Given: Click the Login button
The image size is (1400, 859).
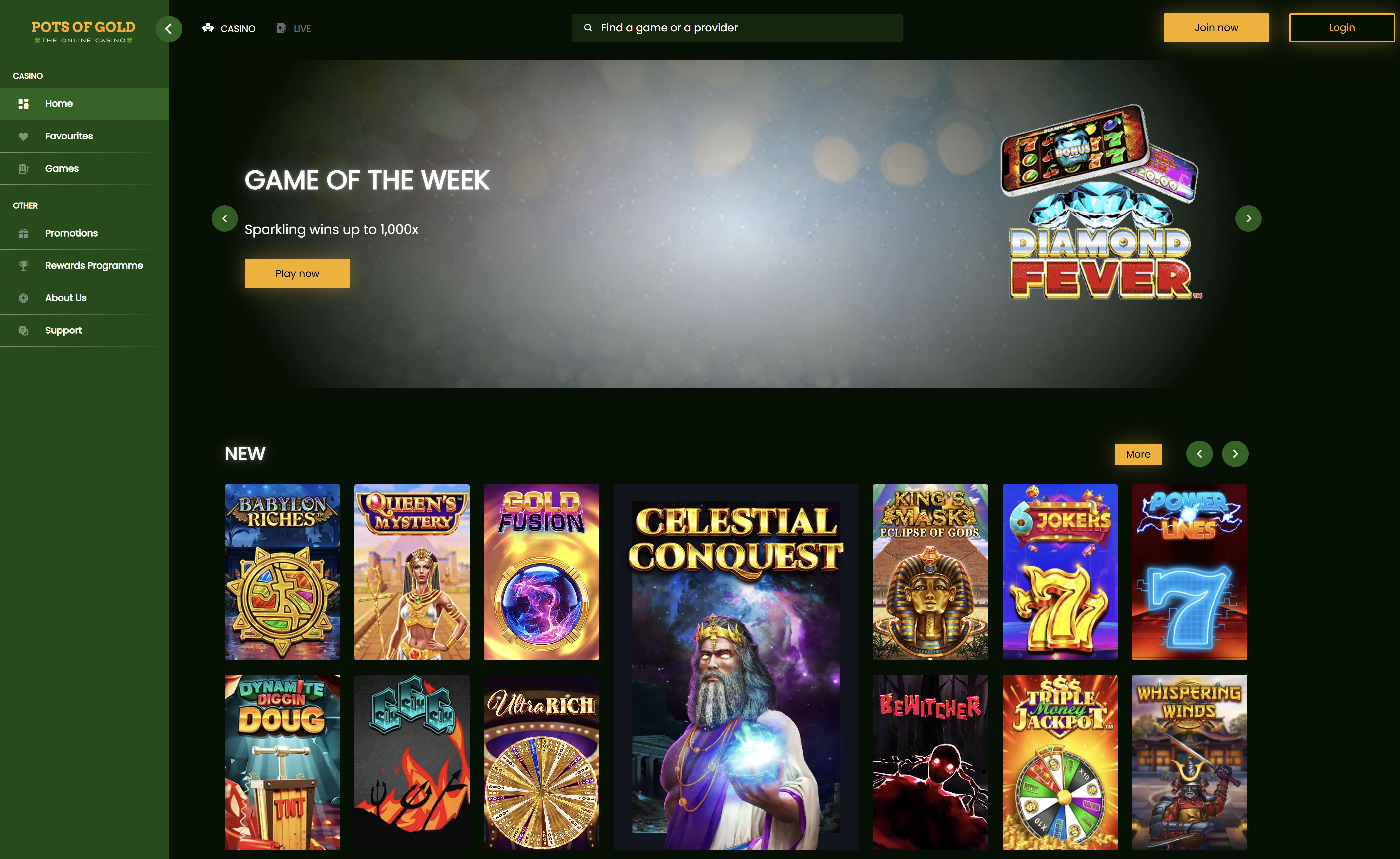Looking at the screenshot, I should click(1341, 28).
